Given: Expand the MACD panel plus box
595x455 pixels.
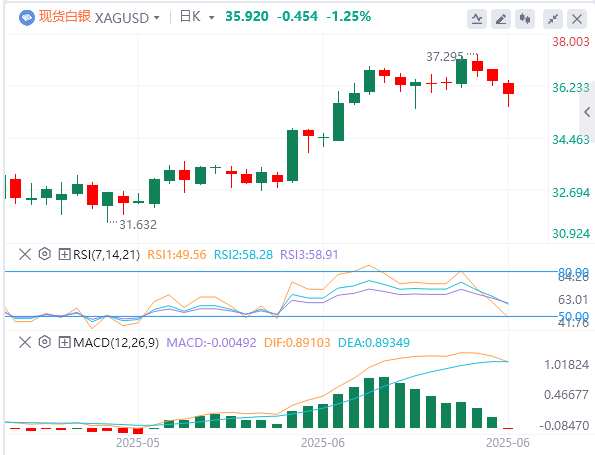Looking at the screenshot, I should (x=65, y=343).
